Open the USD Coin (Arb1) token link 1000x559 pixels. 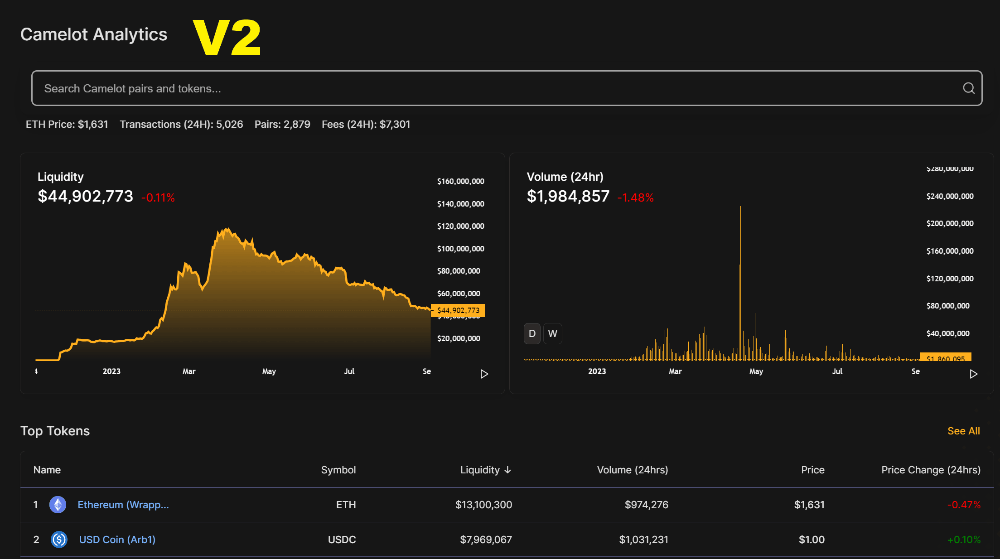pos(117,540)
